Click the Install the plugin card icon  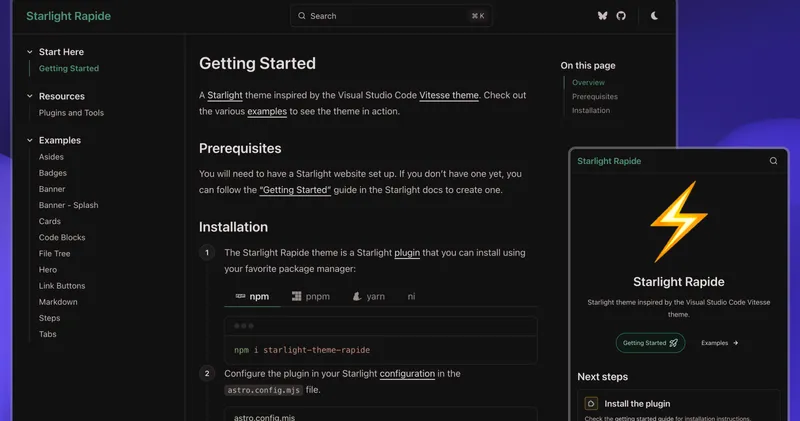[x=591, y=404]
